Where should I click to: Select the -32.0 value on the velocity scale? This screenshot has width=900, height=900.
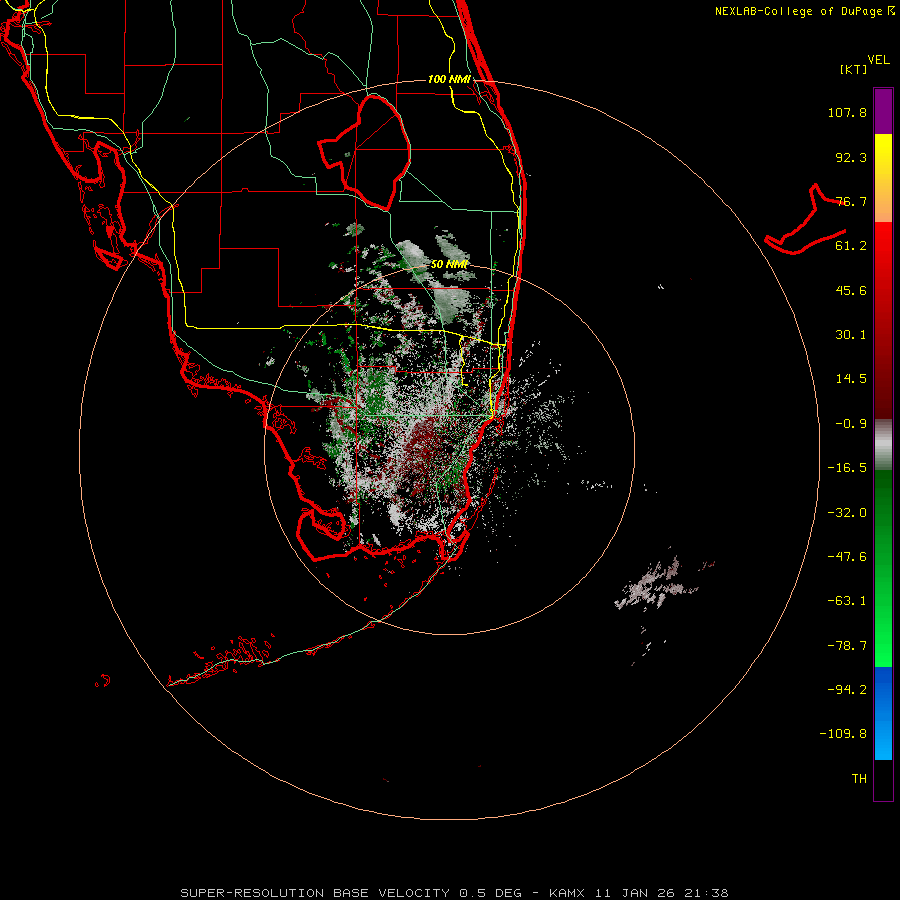(847, 513)
